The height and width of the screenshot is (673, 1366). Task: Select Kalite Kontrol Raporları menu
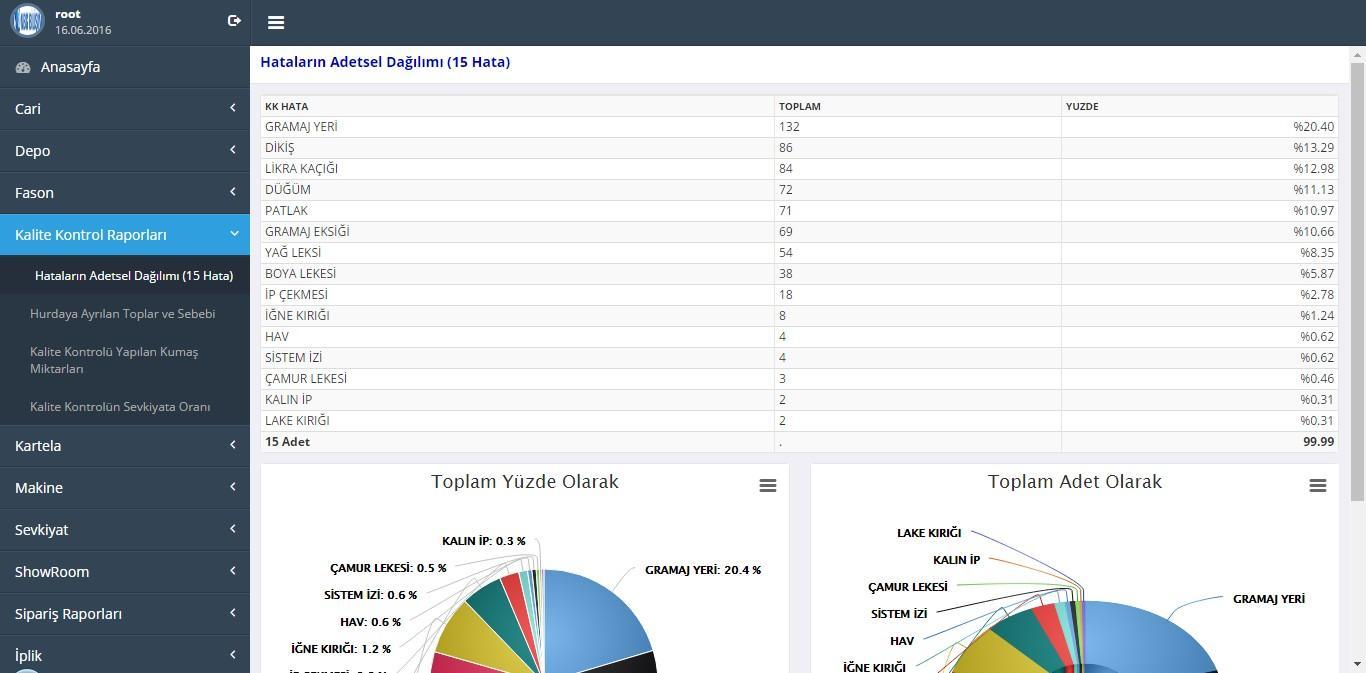click(125, 234)
